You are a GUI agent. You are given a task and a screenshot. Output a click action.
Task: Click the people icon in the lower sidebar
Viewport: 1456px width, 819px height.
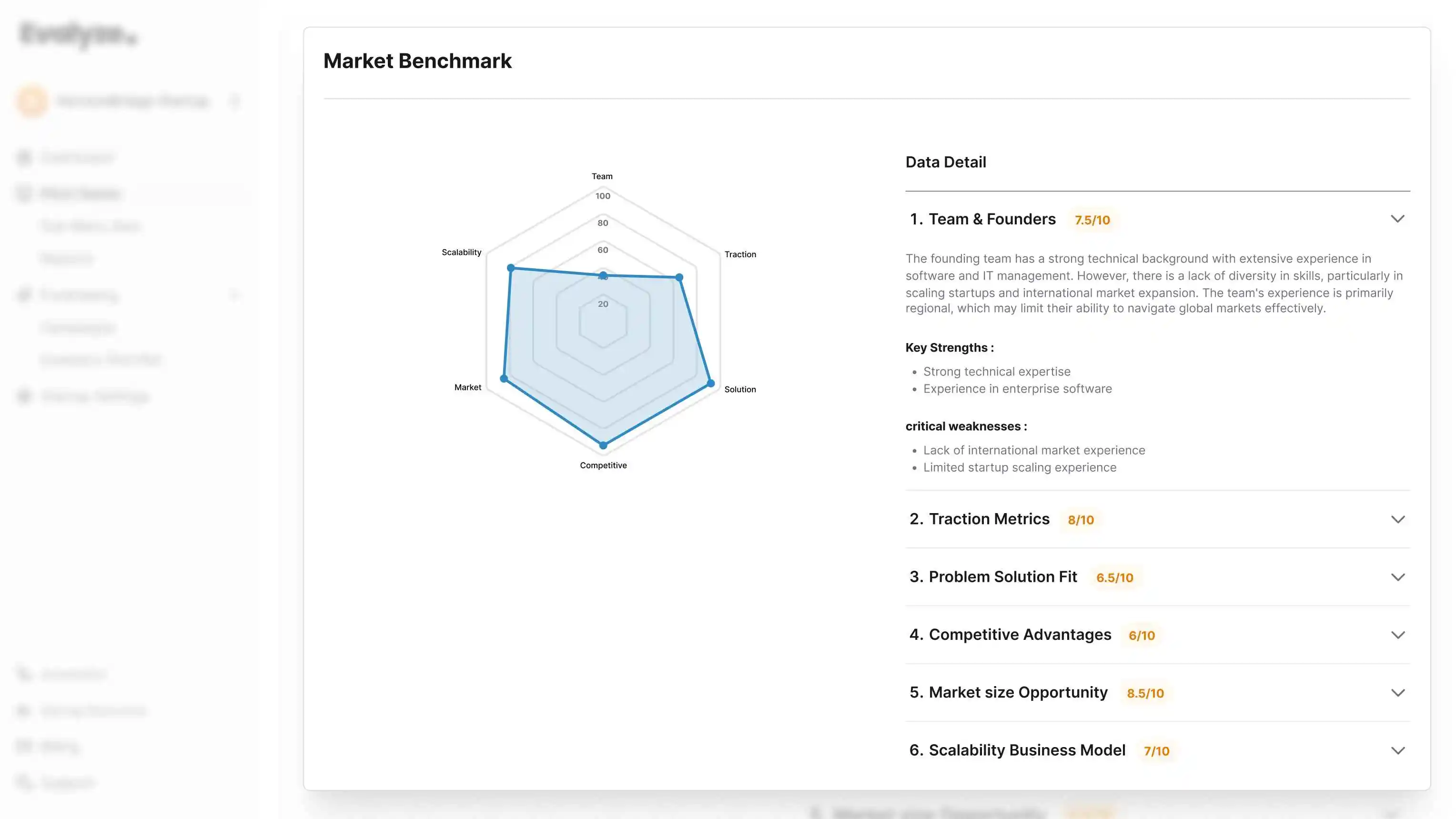click(x=24, y=710)
